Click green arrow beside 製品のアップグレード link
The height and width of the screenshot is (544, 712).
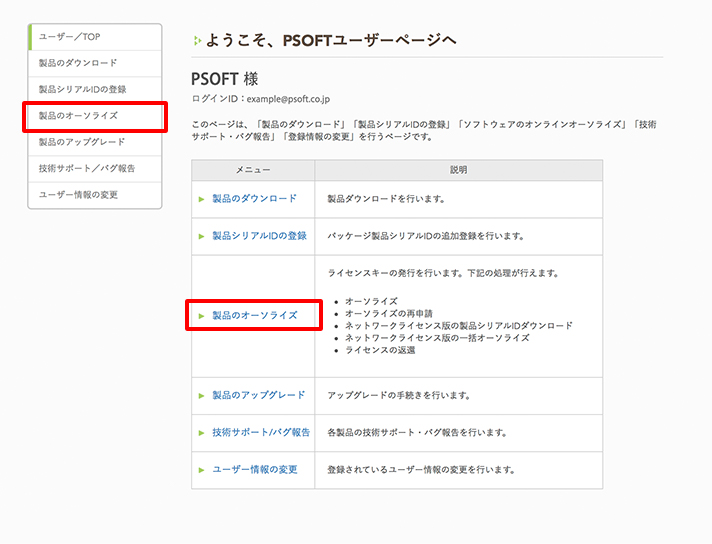202,396
